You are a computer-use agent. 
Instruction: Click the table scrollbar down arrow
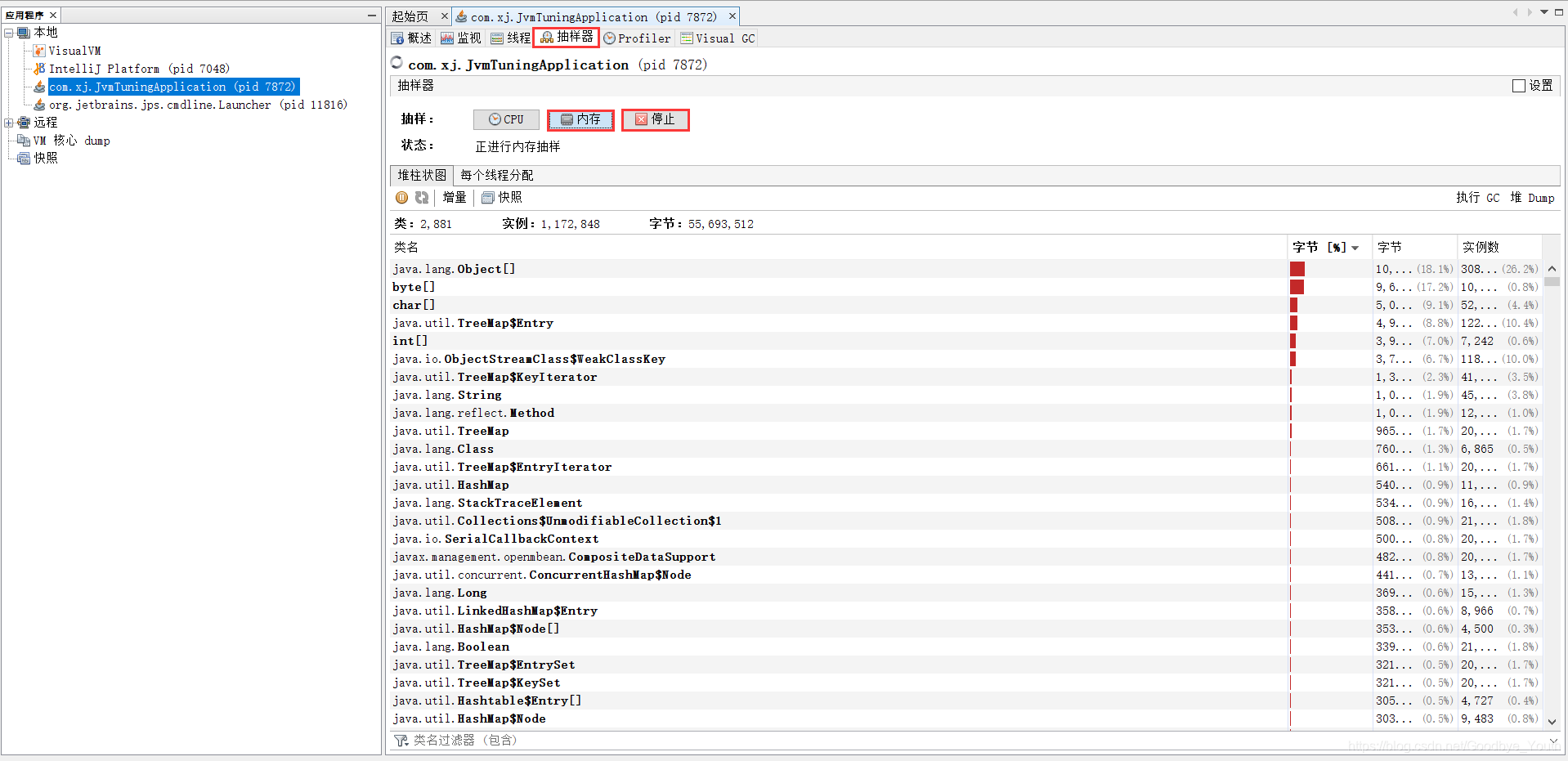click(x=1552, y=722)
